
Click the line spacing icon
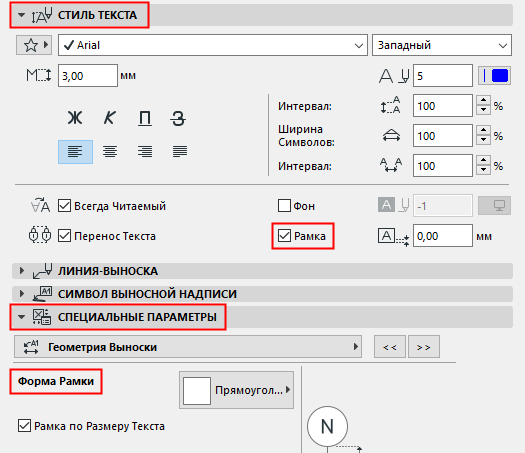point(390,105)
